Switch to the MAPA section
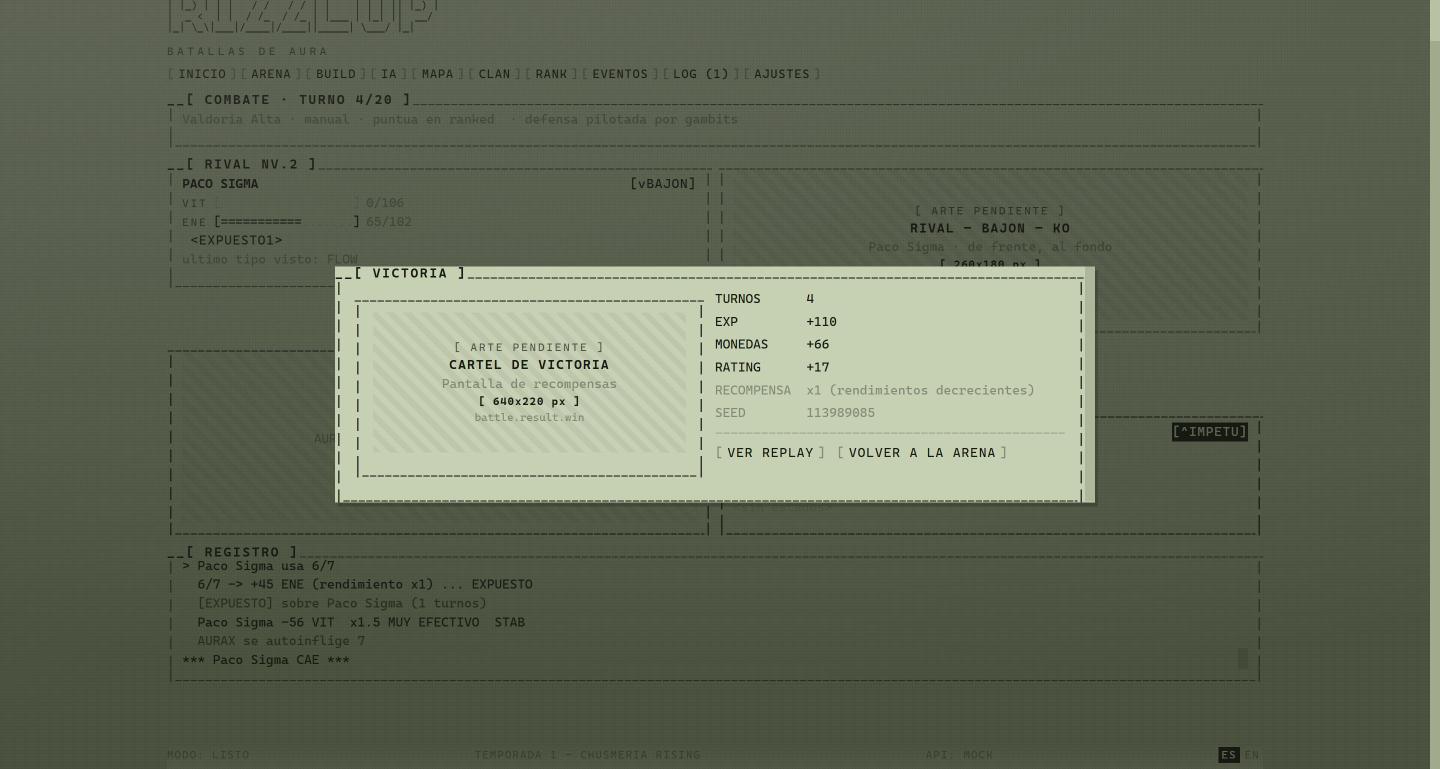 click(x=437, y=74)
